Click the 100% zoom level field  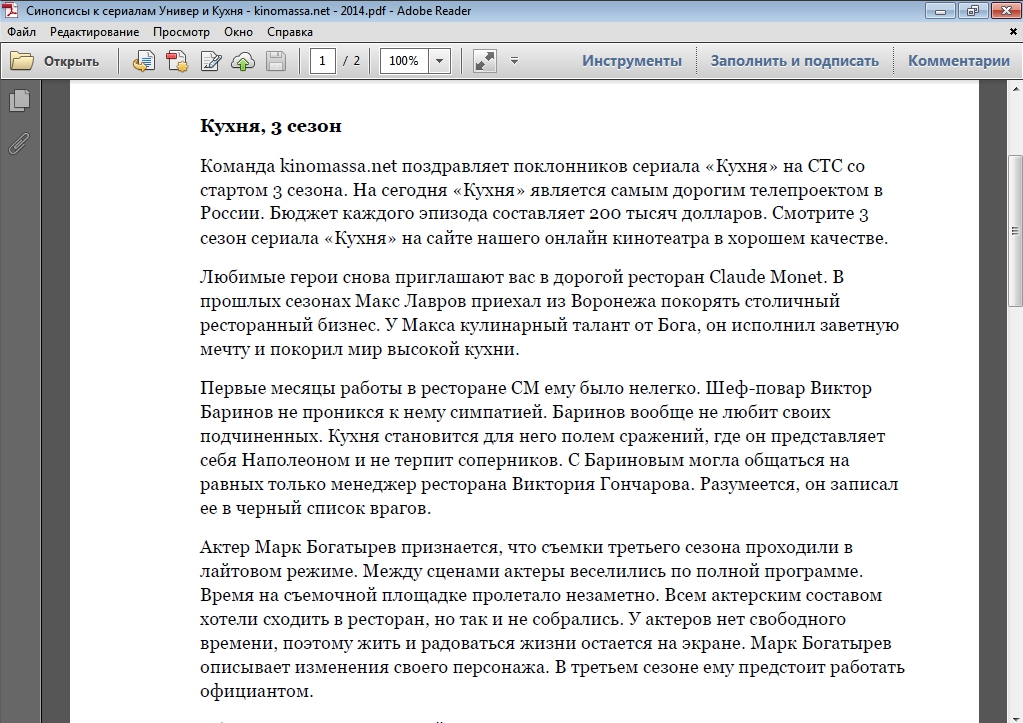[404, 61]
